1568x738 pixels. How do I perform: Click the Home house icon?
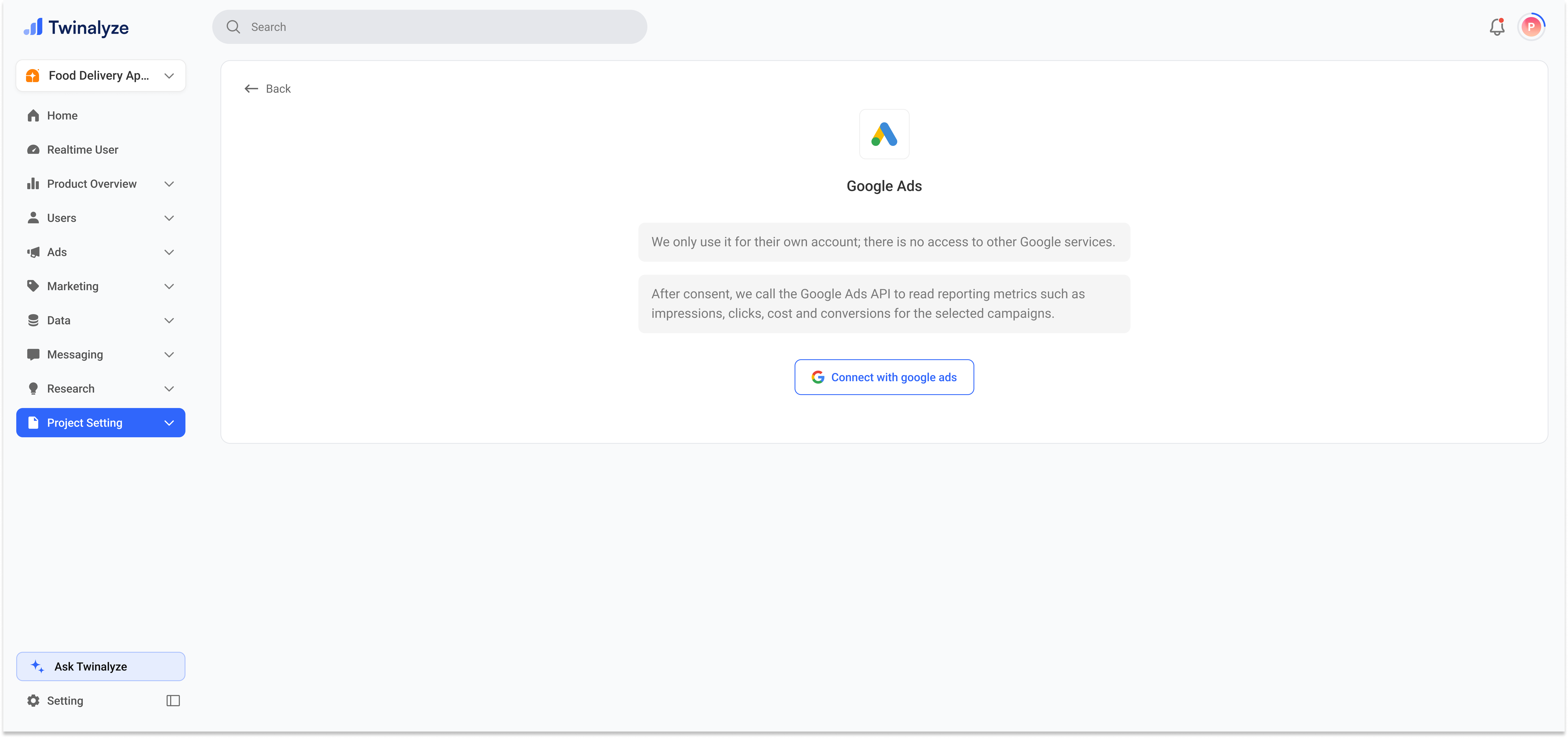pos(34,116)
